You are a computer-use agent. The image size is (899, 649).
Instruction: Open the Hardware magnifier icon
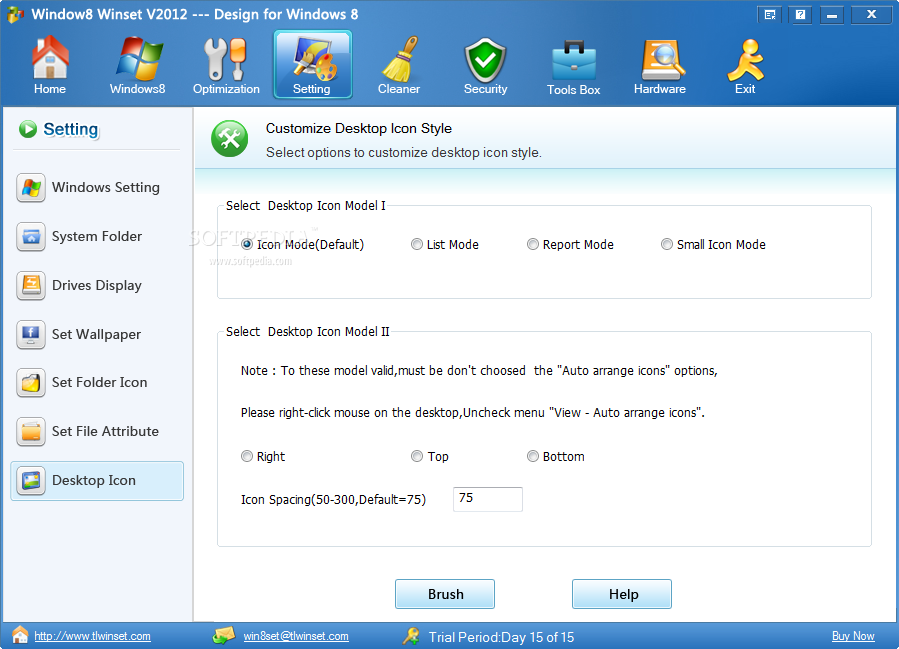pos(662,60)
